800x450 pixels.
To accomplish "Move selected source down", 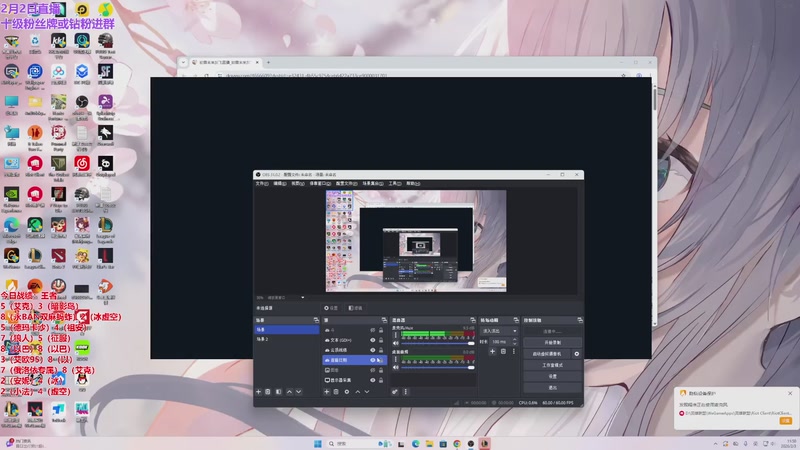I will pos(367,392).
